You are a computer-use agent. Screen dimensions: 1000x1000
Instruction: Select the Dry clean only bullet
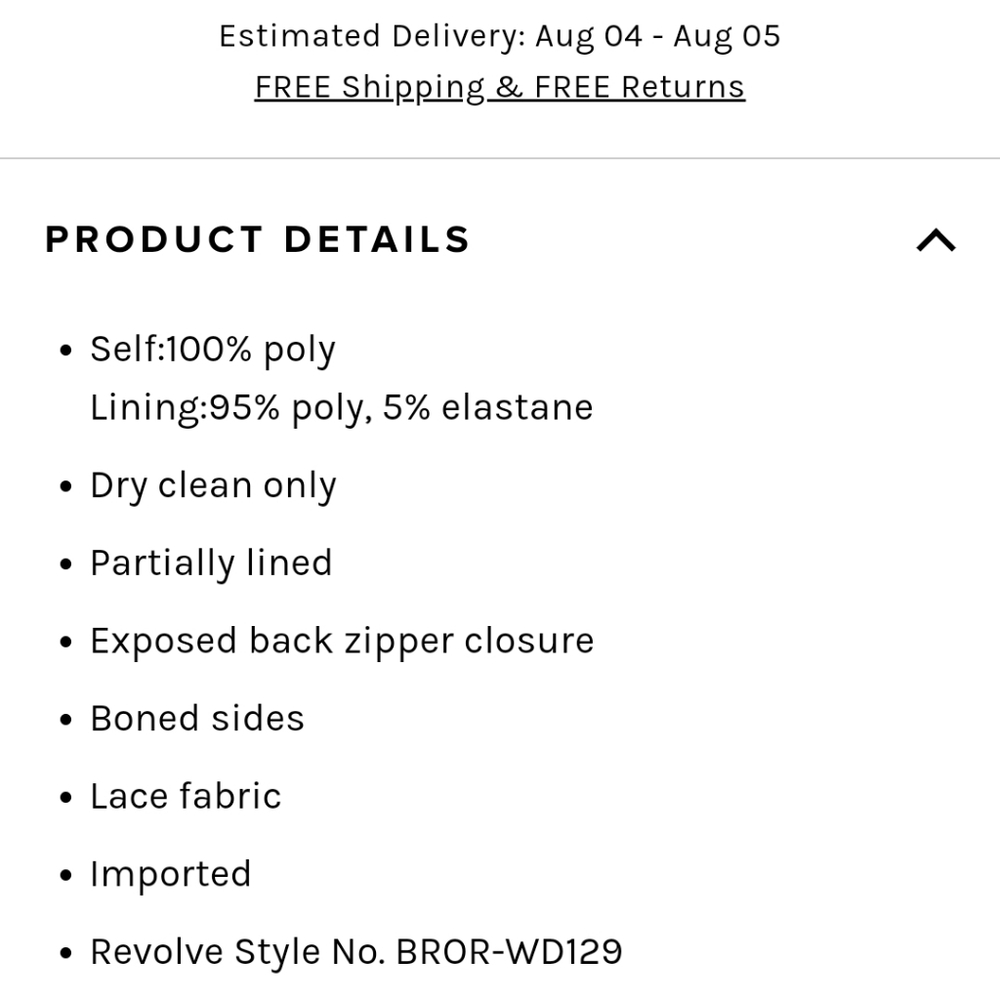[x=213, y=485]
